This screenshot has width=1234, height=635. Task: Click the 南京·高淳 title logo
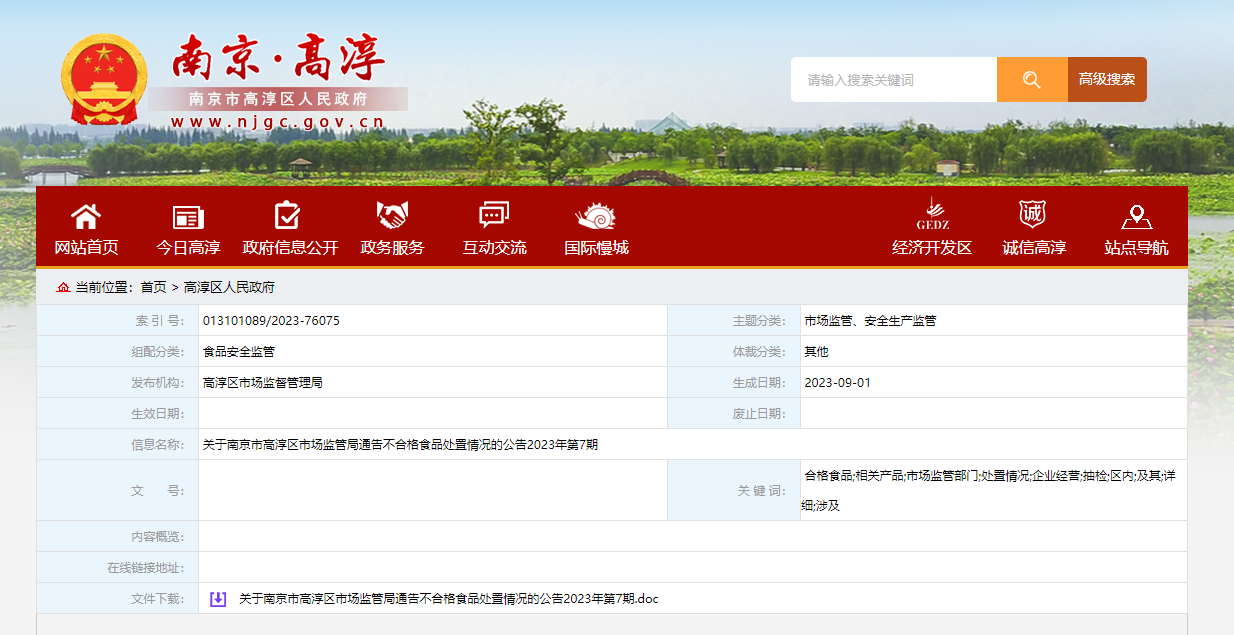279,58
